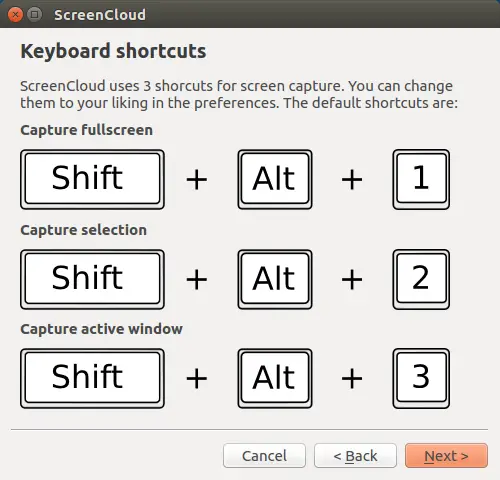Close the ScreenCloud window
Screen dimensions: 500x480
tap(15, 15)
